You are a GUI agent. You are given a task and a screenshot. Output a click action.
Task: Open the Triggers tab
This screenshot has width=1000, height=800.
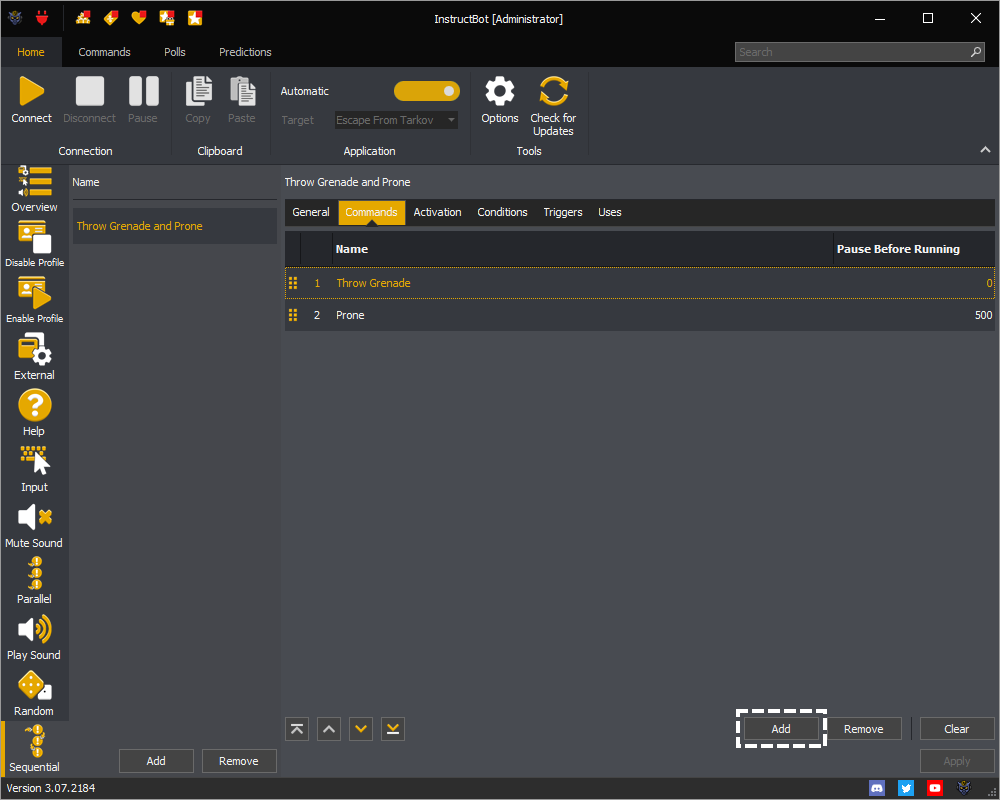[563, 212]
